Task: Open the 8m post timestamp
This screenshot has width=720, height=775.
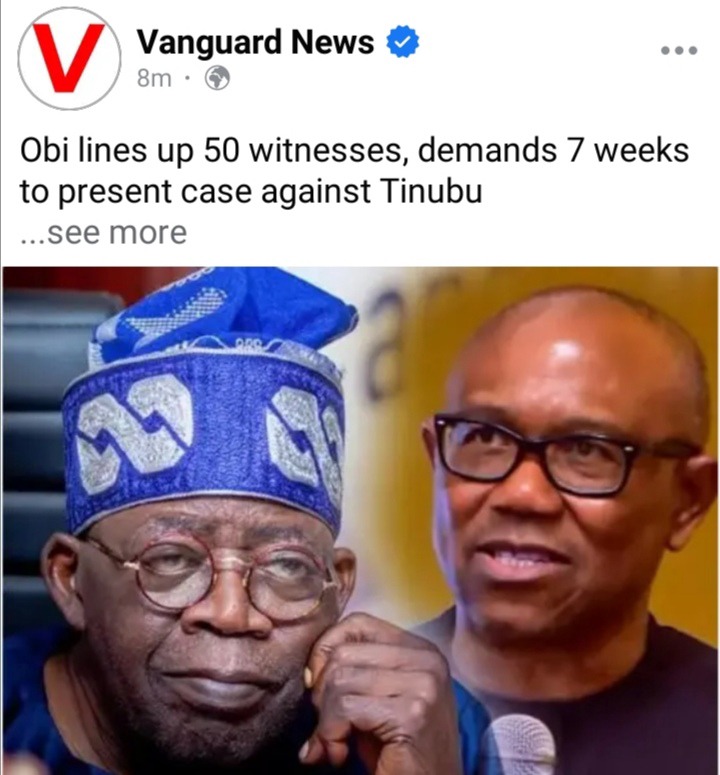Action: (154, 78)
